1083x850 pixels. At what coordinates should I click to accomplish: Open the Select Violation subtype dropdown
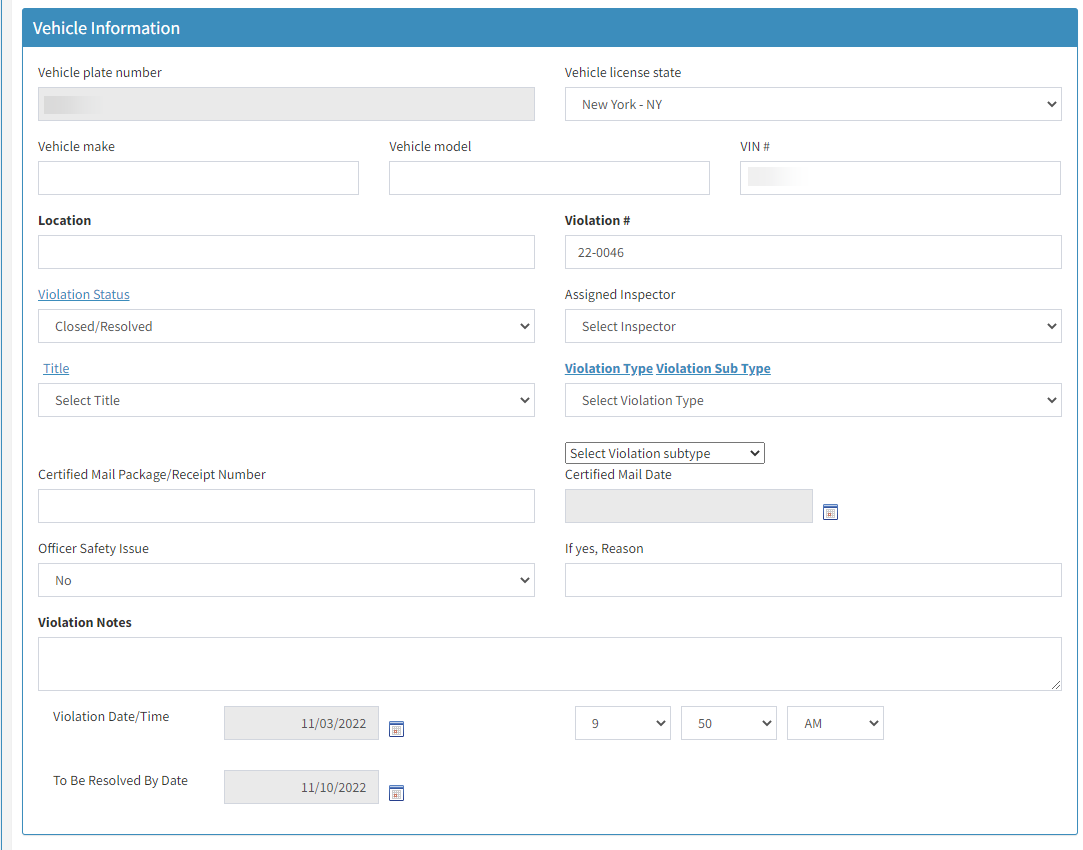coord(664,453)
